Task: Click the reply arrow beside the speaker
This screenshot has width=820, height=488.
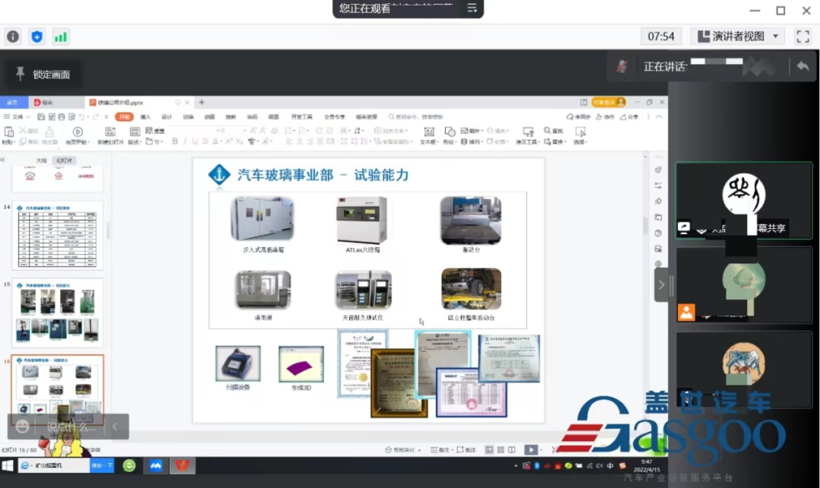Action: 802,66
